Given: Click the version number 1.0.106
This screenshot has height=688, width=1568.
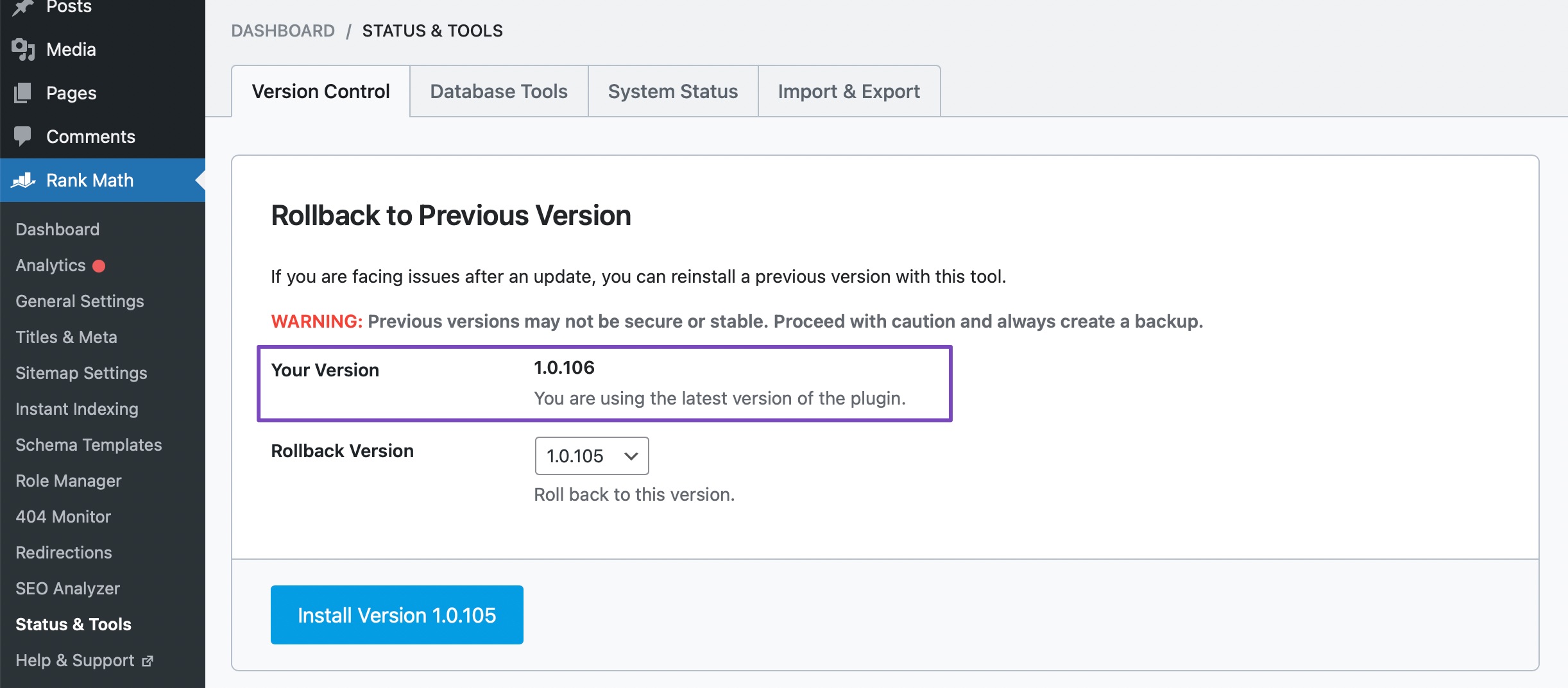Looking at the screenshot, I should [564, 367].
